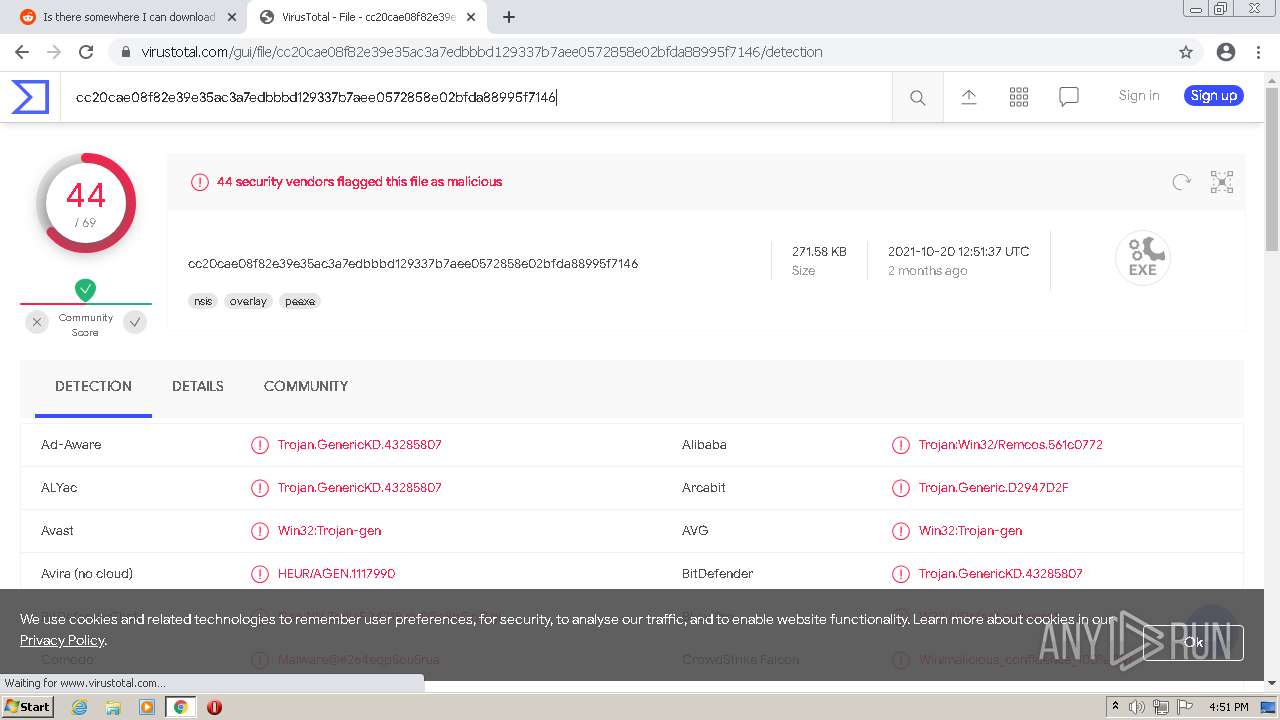Click the volume tray icon
Screen dimensions: 1280x720
coord(1137,707)
